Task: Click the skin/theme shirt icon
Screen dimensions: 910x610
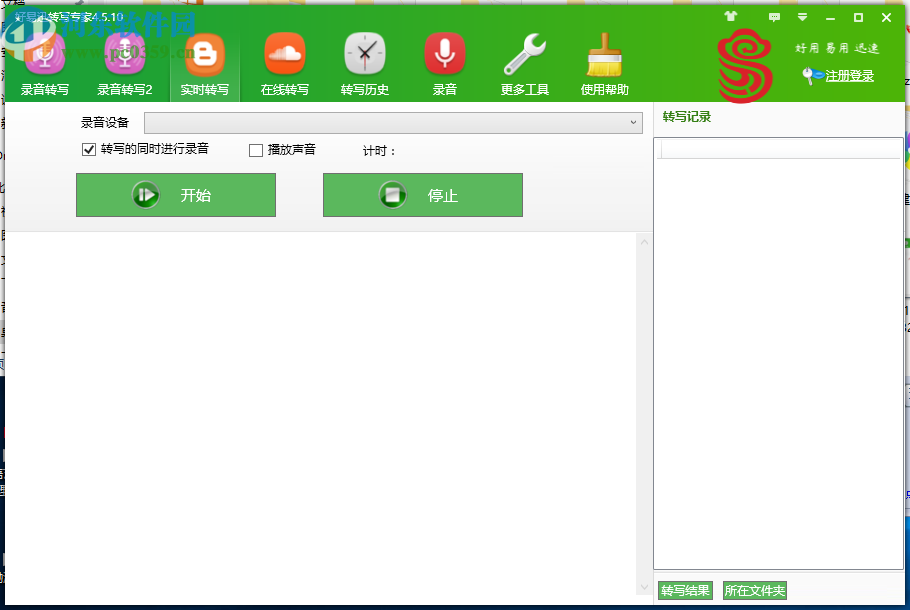Action: 729,17
